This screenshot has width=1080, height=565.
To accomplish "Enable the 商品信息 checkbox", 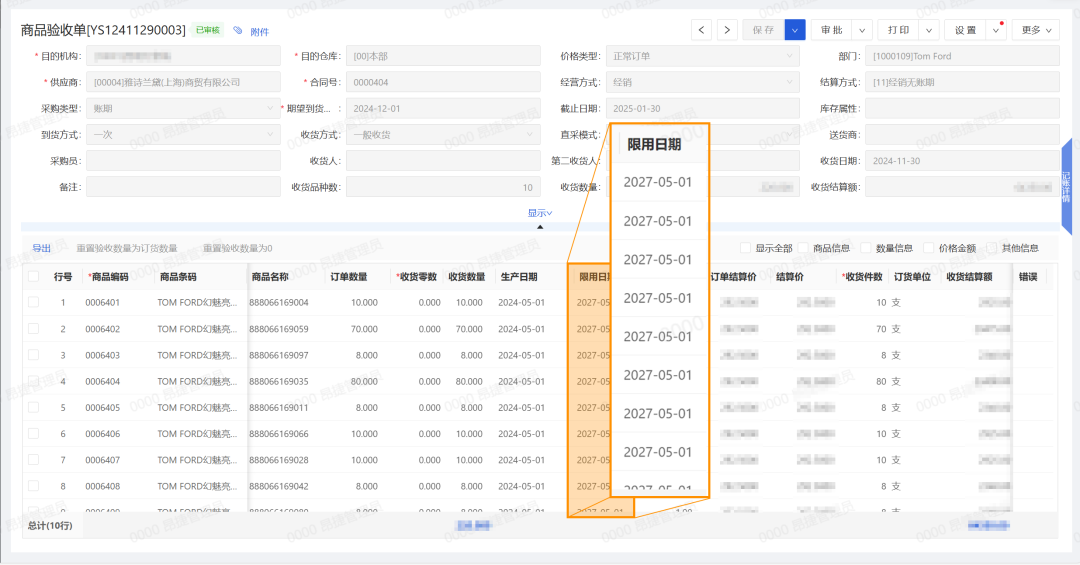I will click(x=803, y=248).
